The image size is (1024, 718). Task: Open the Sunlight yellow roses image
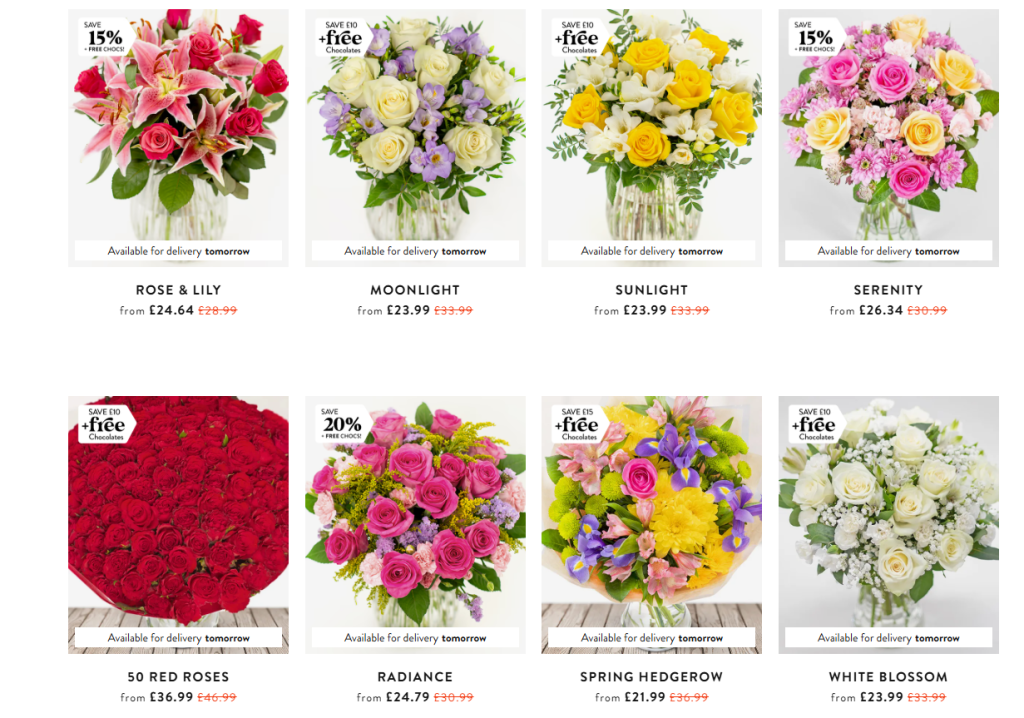(652, 138)
